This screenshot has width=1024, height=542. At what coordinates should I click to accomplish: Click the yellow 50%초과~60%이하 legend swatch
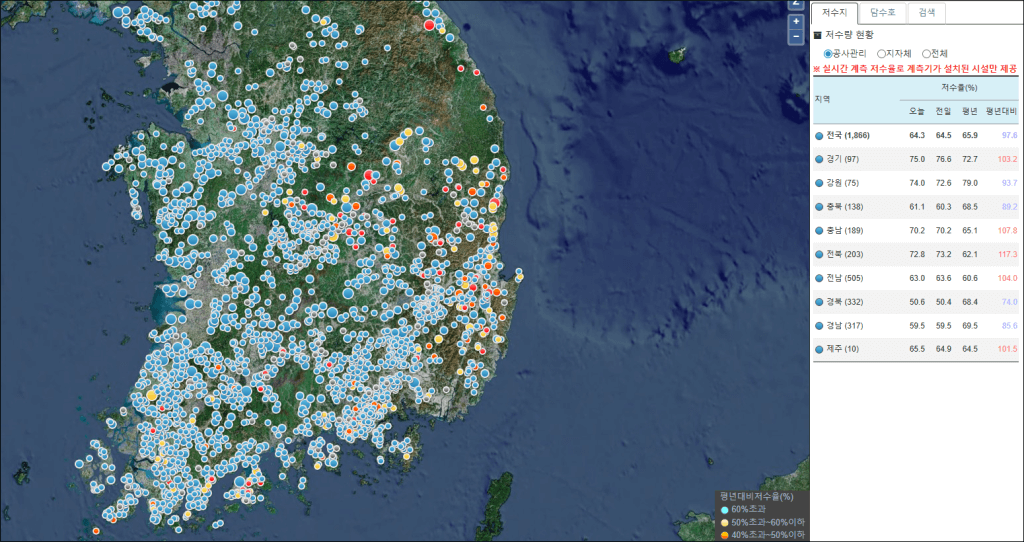pos(725,523)
